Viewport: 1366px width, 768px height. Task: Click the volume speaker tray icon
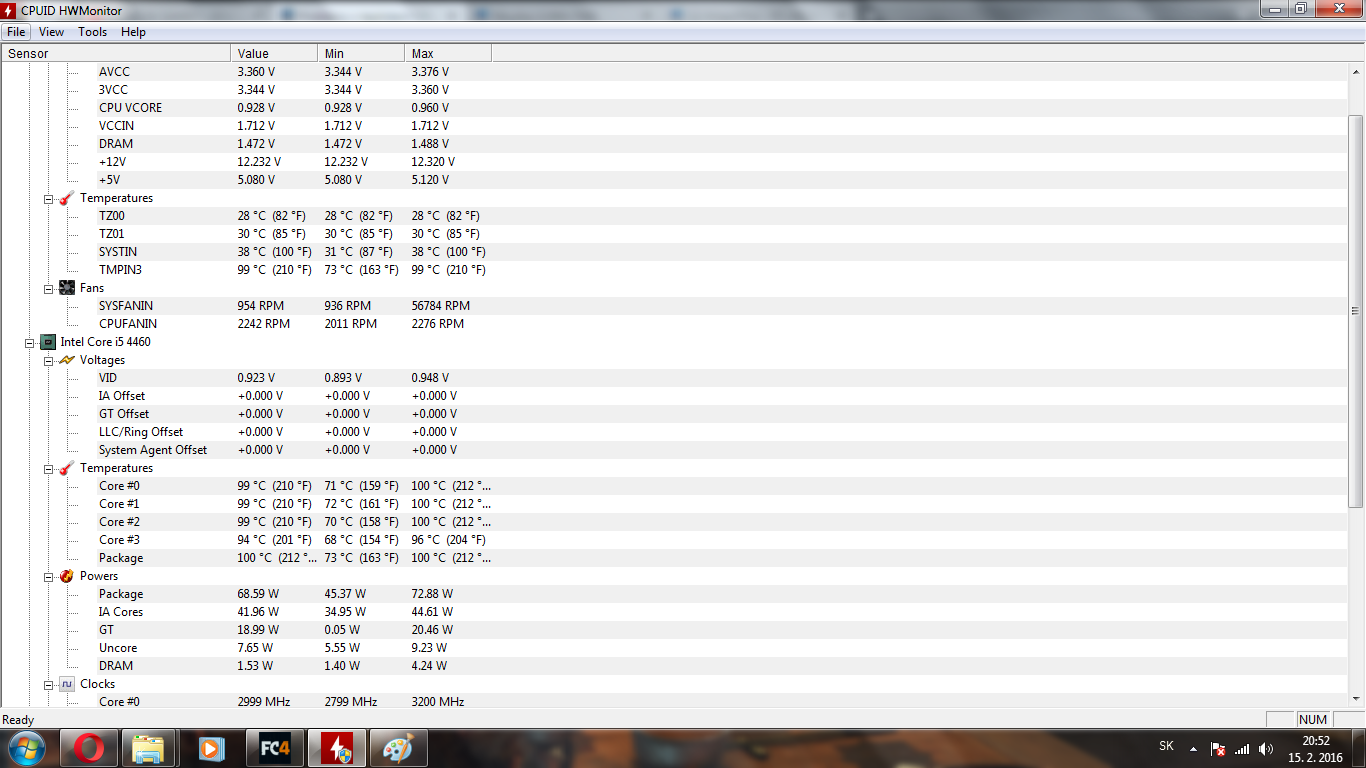(x=1266, y=748)
